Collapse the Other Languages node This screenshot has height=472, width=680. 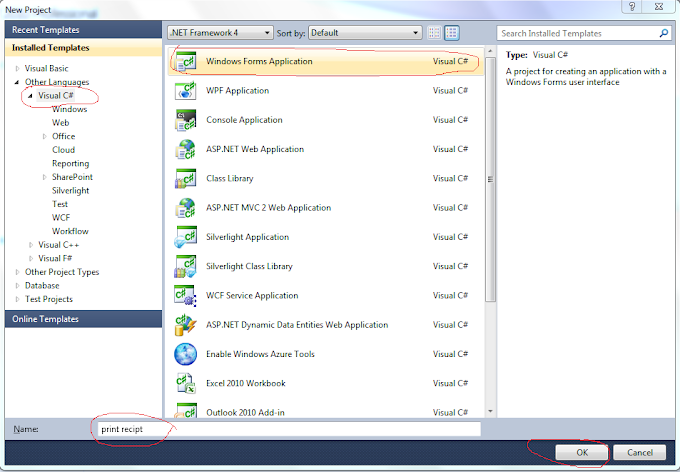click(17, 82)
